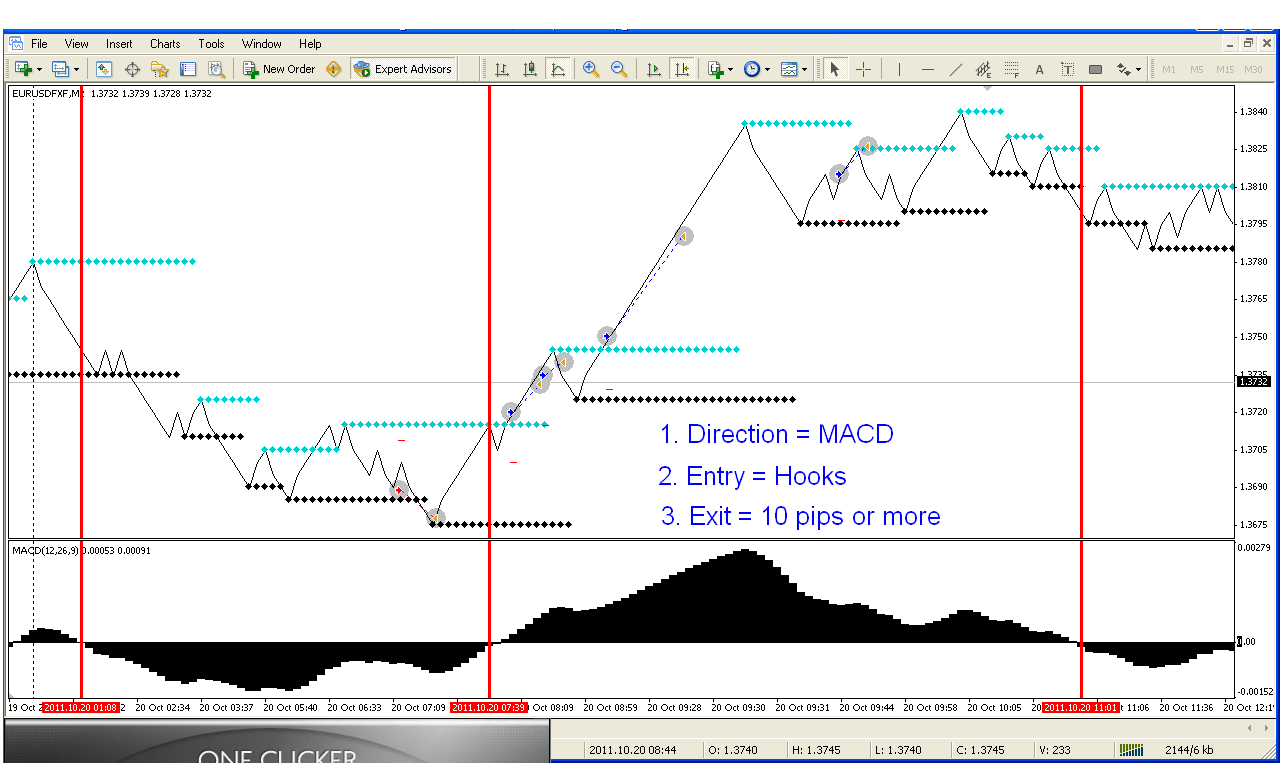The height and width of the screenshot is (763, 1280).
Task: Click the 2011.10.20 11:01 time label
Action: [1081, 707]
